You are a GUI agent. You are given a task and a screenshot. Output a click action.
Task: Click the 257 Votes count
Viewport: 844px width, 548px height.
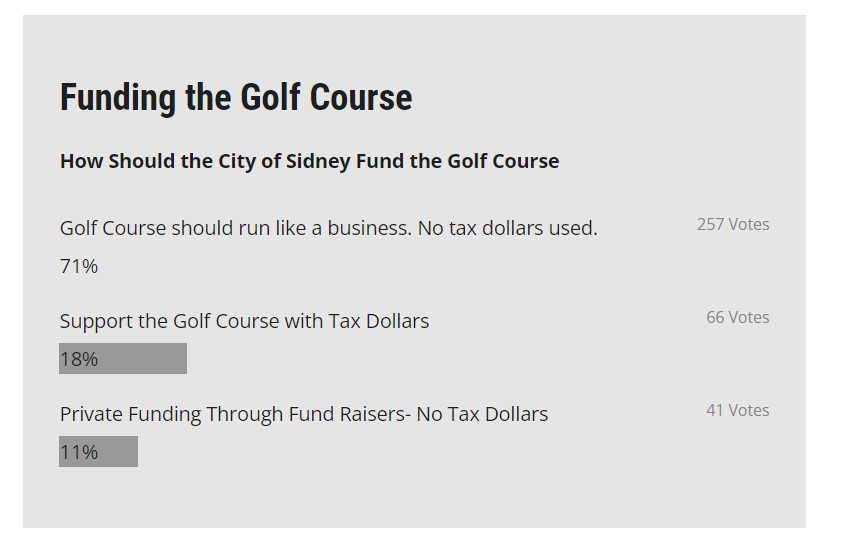tap(733, 224)
